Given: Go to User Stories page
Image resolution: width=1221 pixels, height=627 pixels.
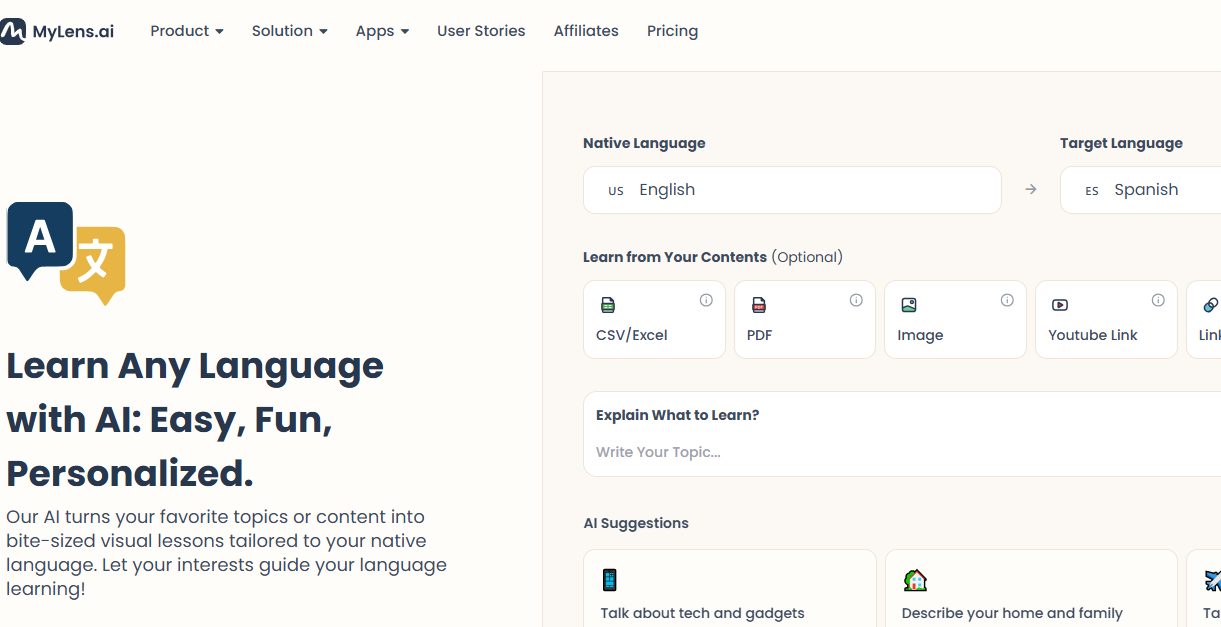Looking at the screenshot, I should (481, 31).
